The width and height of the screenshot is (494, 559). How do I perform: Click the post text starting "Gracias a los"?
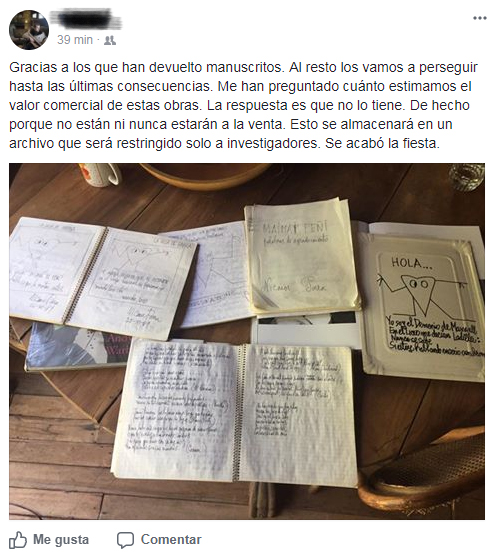(244, 106)
